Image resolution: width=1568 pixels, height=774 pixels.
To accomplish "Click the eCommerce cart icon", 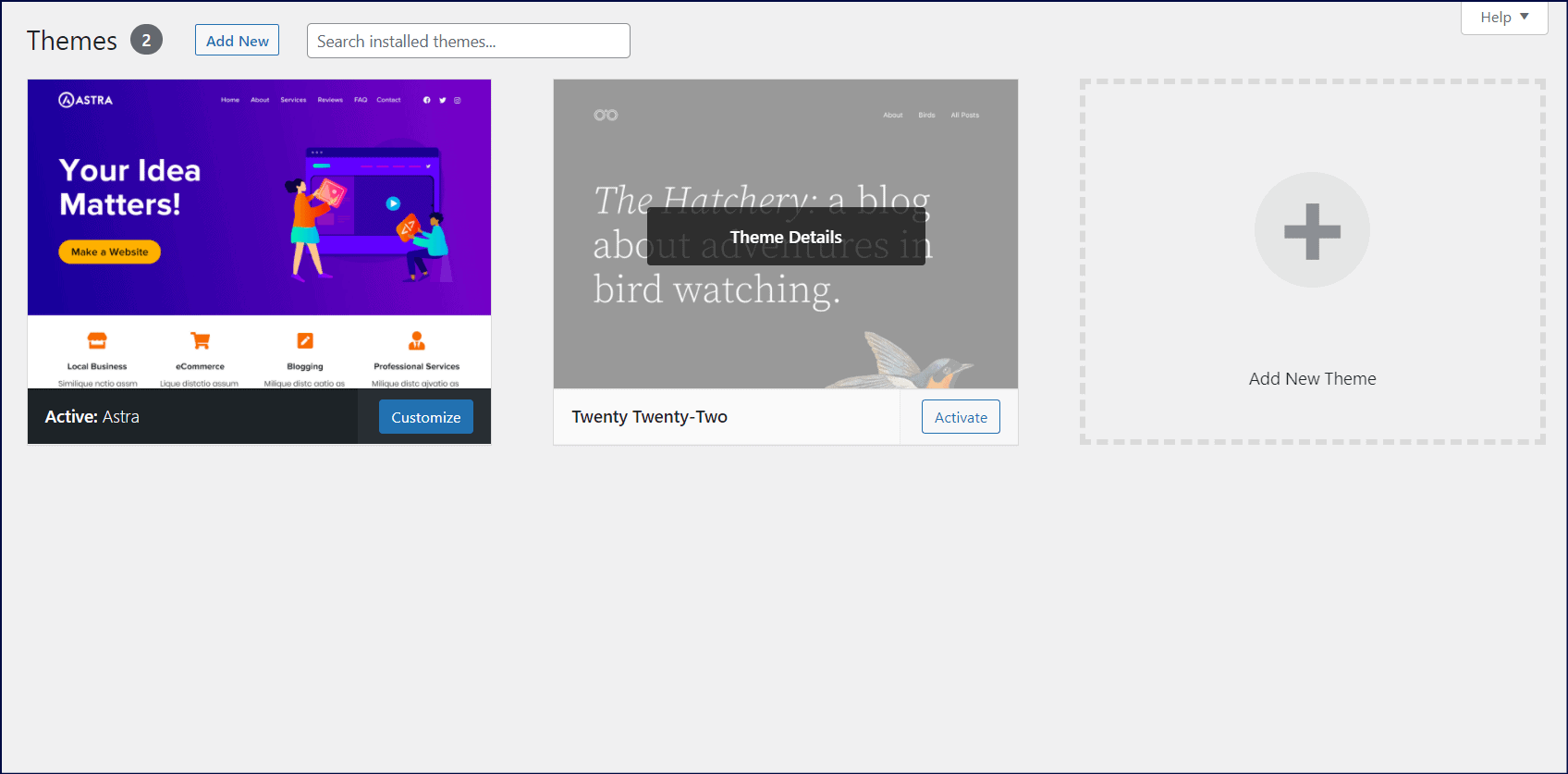I will coord(200,341).
